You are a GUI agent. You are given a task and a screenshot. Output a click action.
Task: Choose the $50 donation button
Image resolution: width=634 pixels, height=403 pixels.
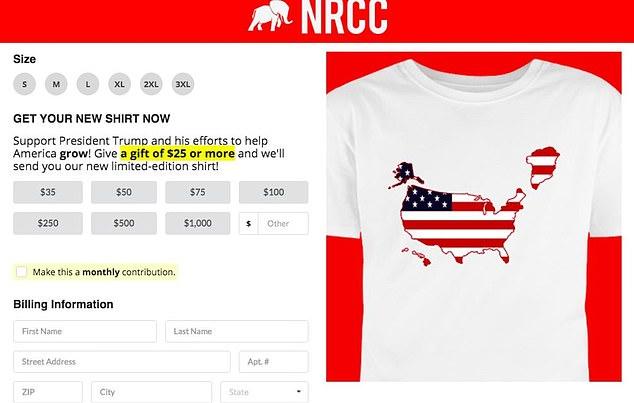(124, 192)
